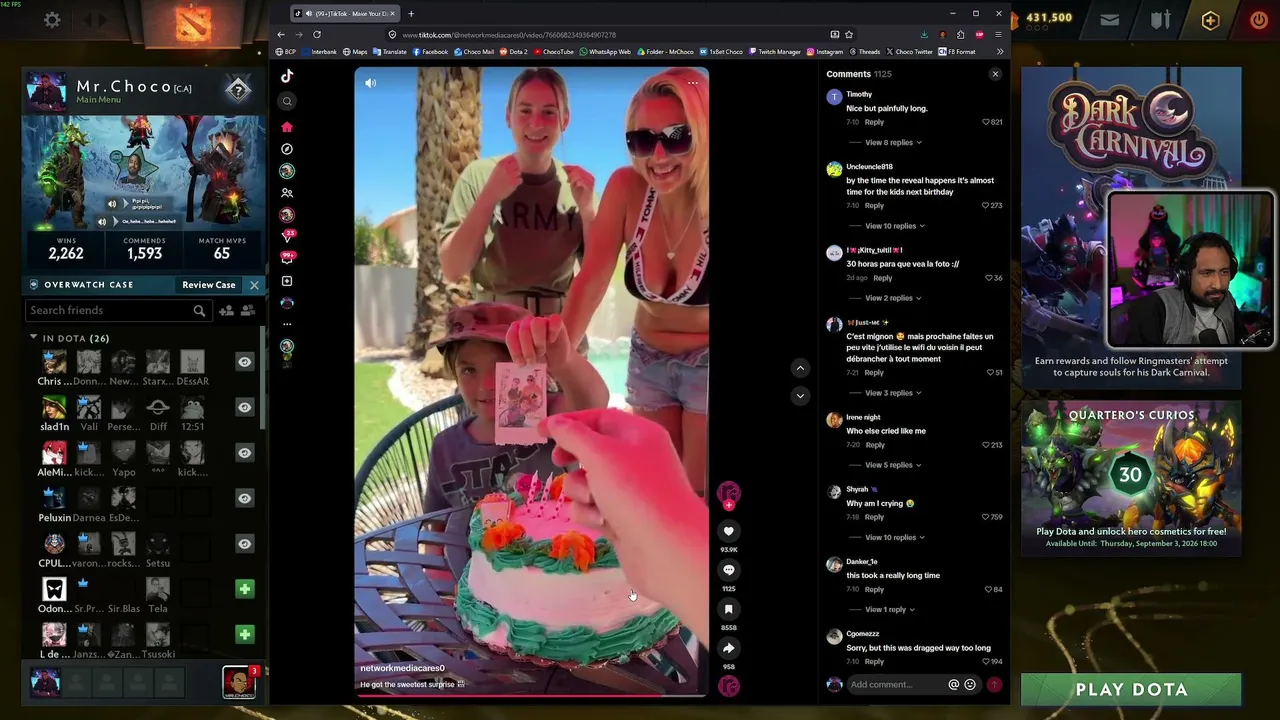Expand View 1 reply under Danker_1e

pyautogui.click(x=889, y=609)
